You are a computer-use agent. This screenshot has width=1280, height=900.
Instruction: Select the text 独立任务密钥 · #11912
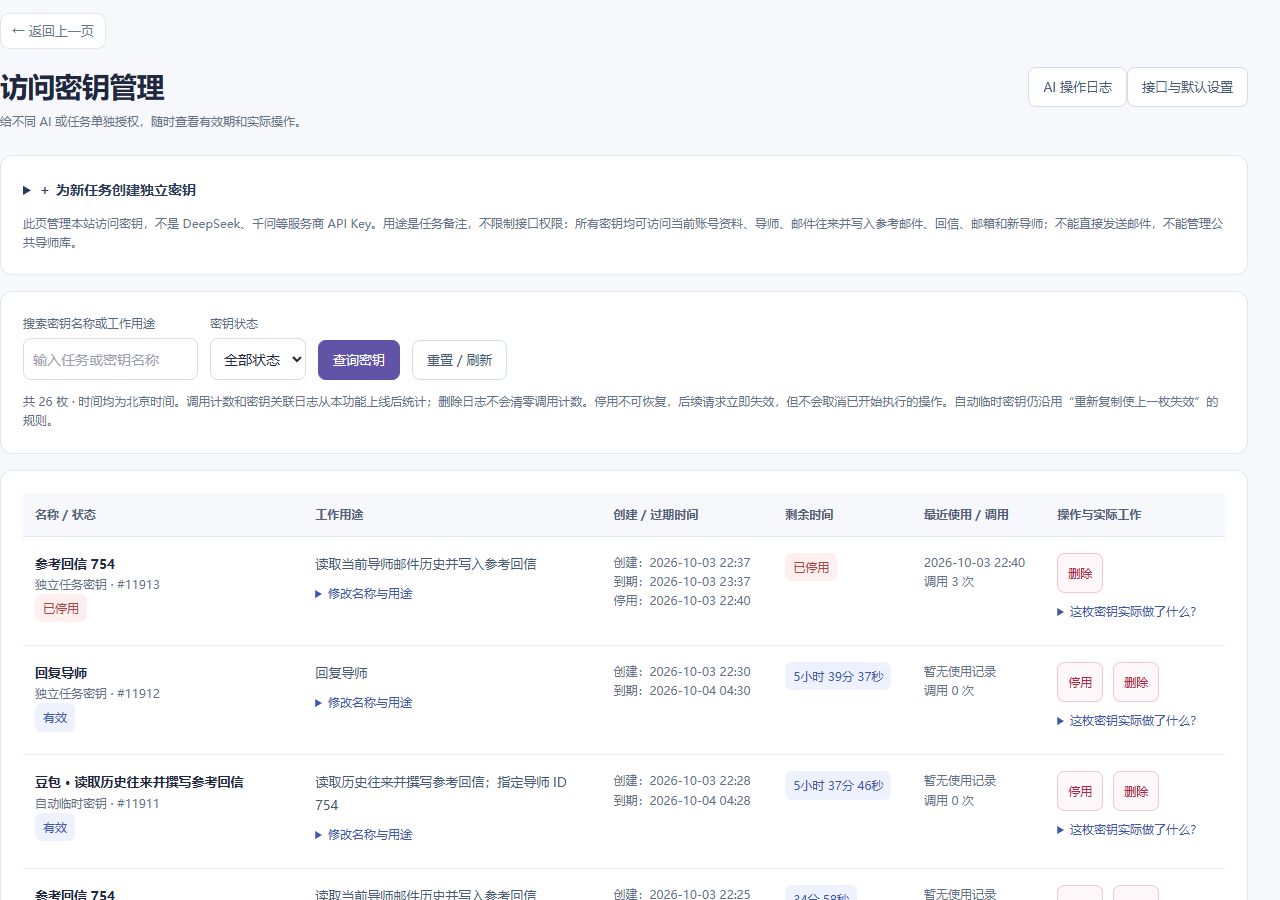(x=97, y=694)
